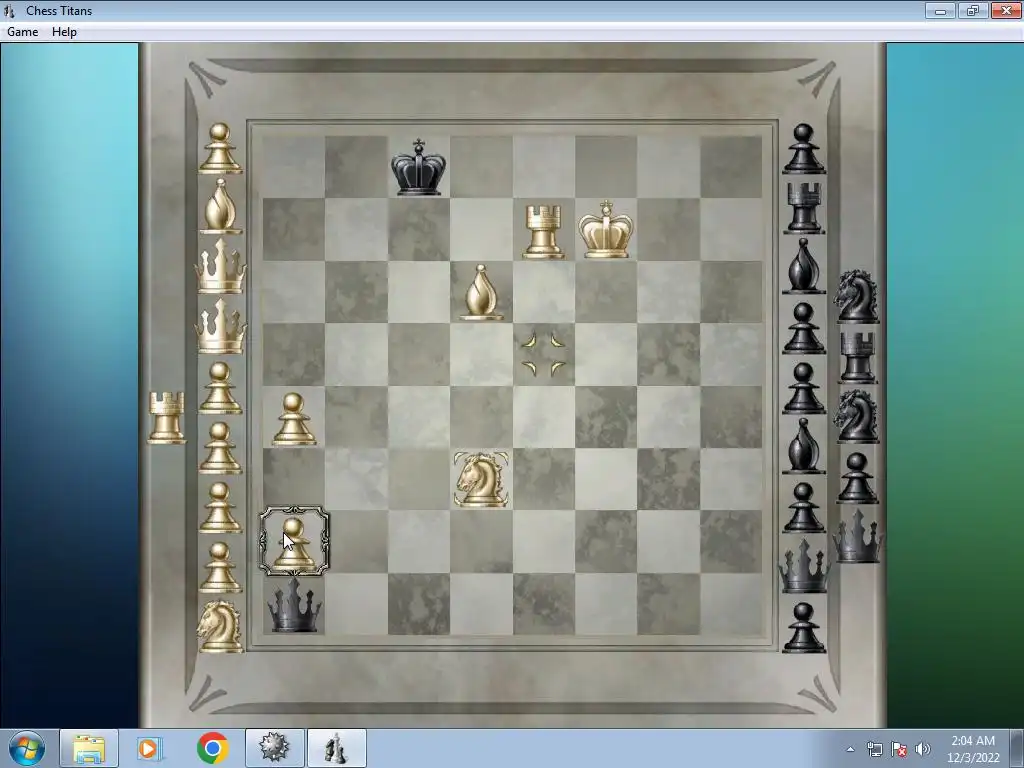Viewport: 1024px width, 768px height.
Task: Select the white king on the board
Action: tap(606, 229)
